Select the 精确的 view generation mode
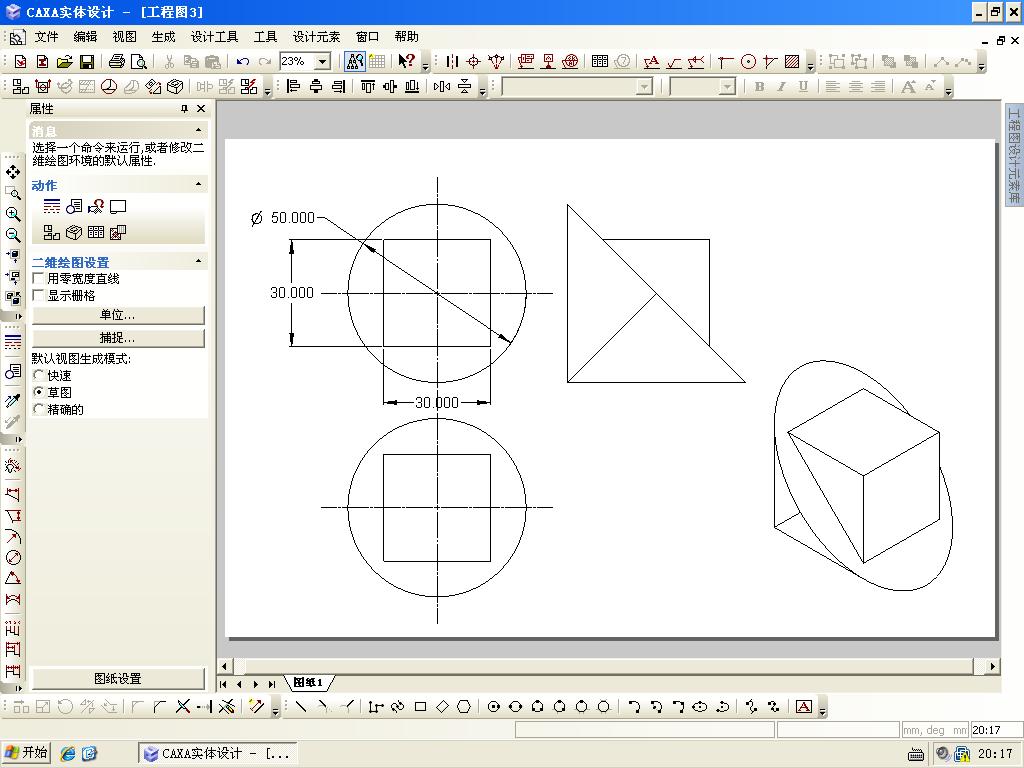Image resolution: width=1024 pixels, height=768 pixels. (x=39, y=409)
